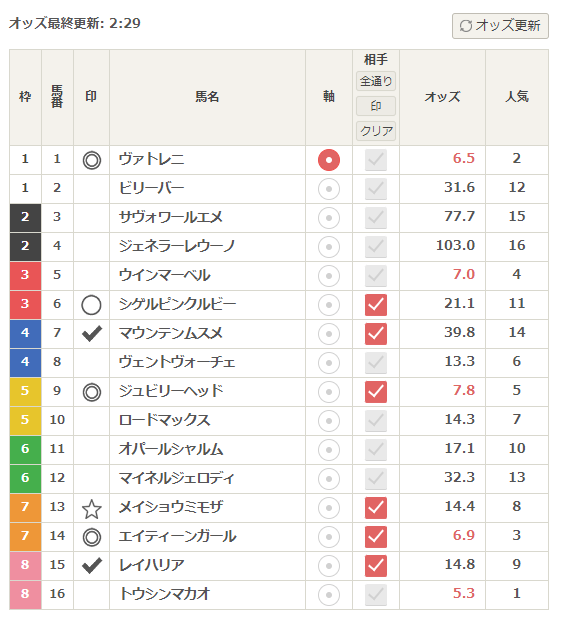Click the horse name オパールシャルム
563x618 pixels.
[171, 449]
